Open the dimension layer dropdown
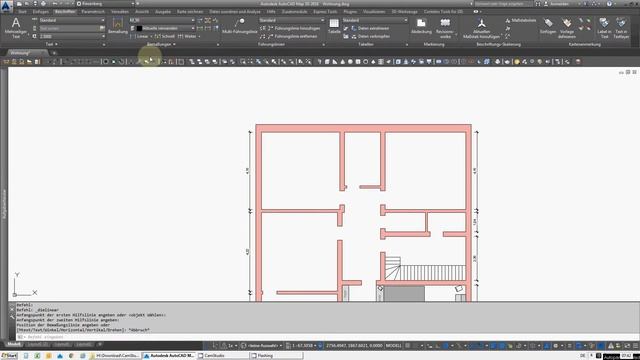 tap(165, 28)
